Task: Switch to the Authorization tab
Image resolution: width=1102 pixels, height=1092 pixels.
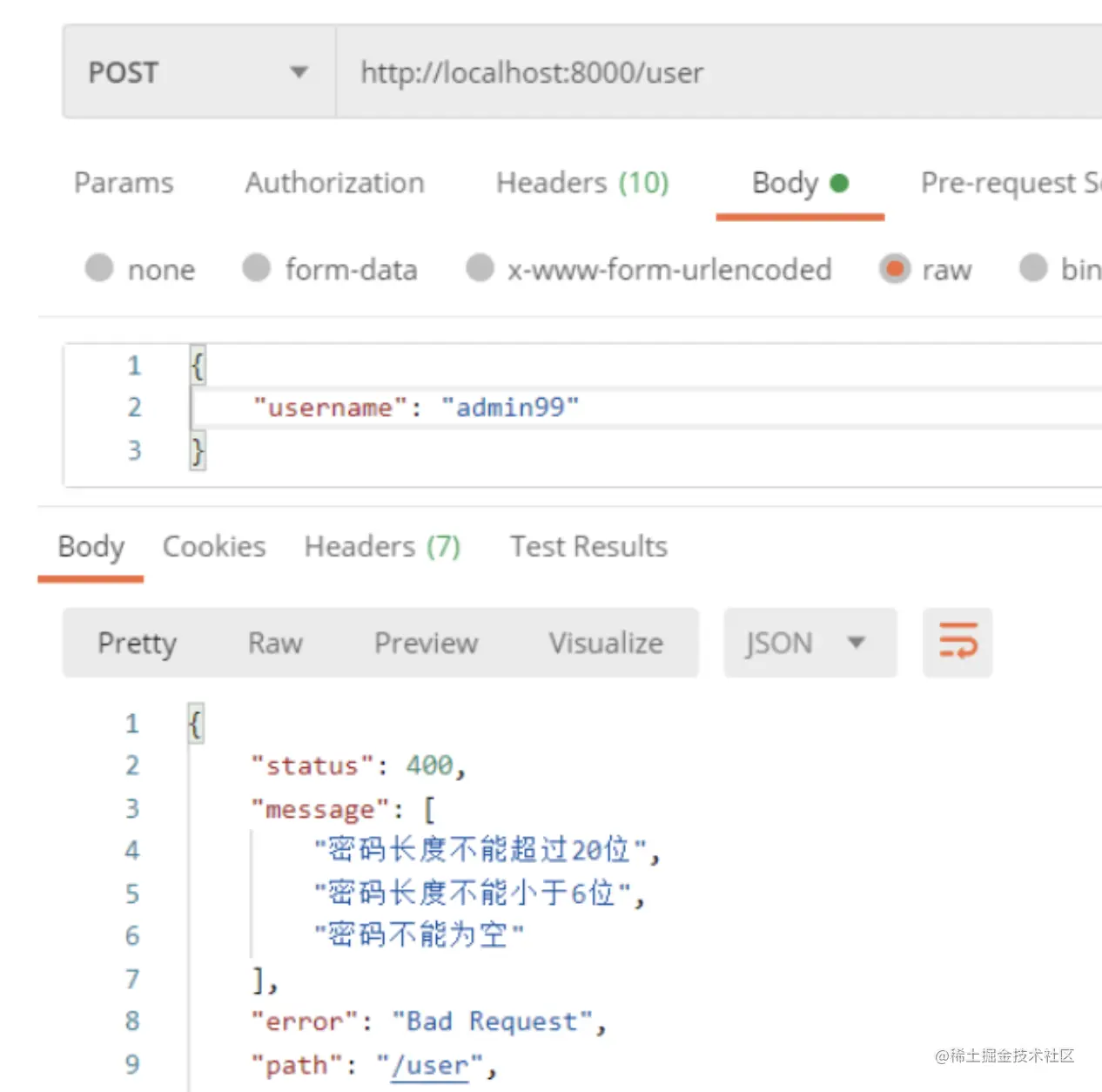Action: pyautogui.click(x=335, y=183)
